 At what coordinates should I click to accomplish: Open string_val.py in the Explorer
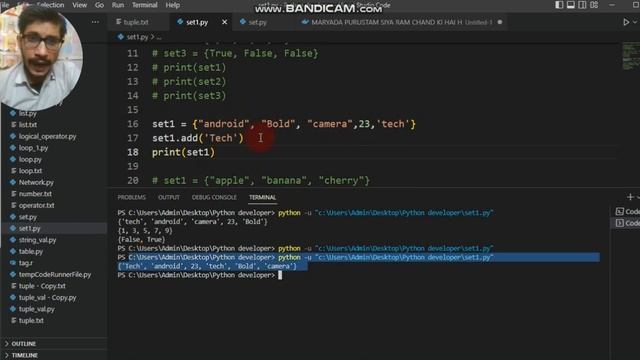pyautogui.click(x=37, y=240)
